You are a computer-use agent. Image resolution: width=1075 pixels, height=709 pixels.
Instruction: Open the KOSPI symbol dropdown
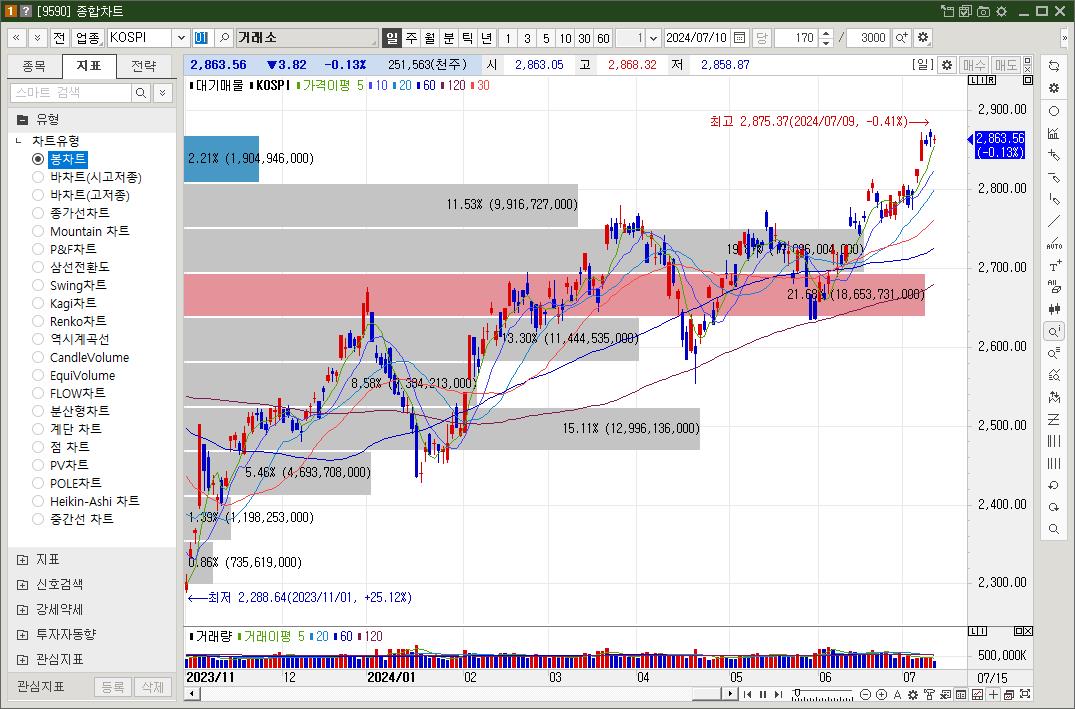pos(181,38)
